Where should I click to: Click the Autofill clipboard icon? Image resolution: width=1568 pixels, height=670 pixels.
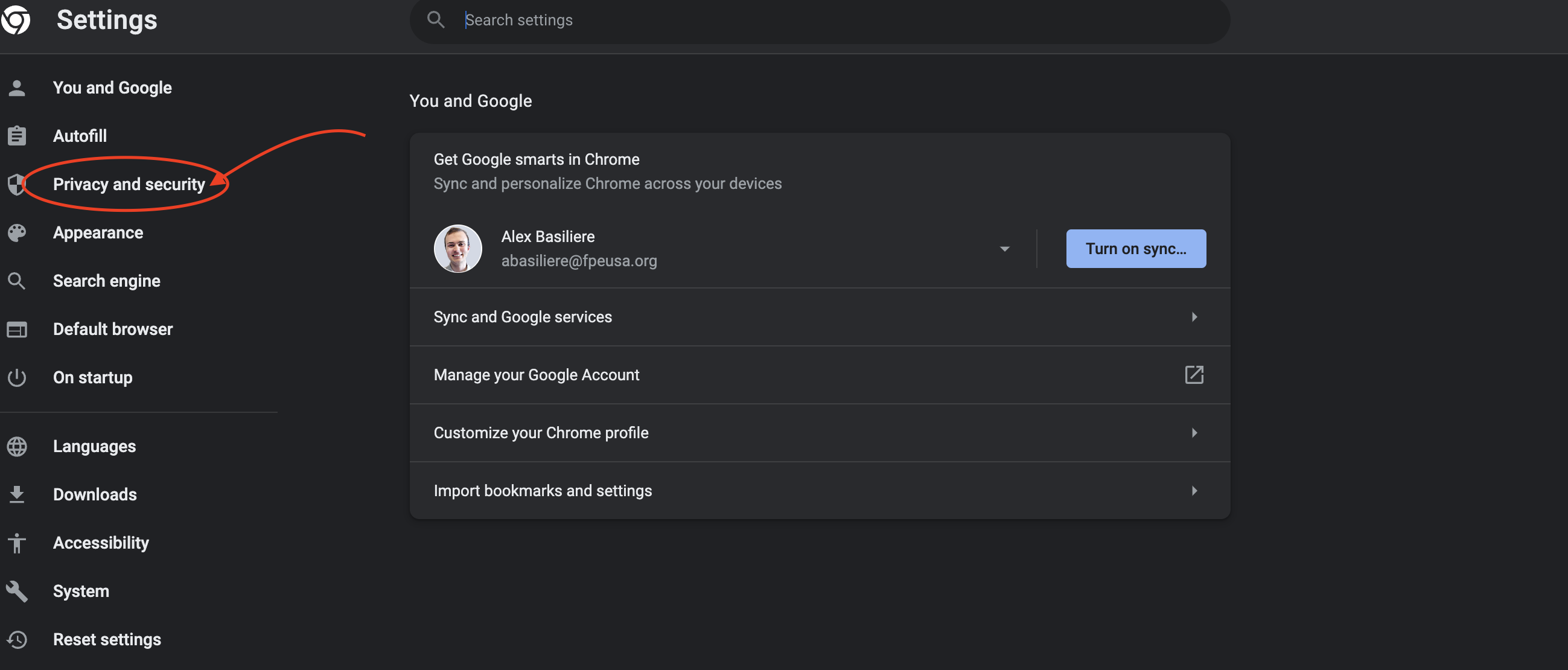tap(17, 136)
